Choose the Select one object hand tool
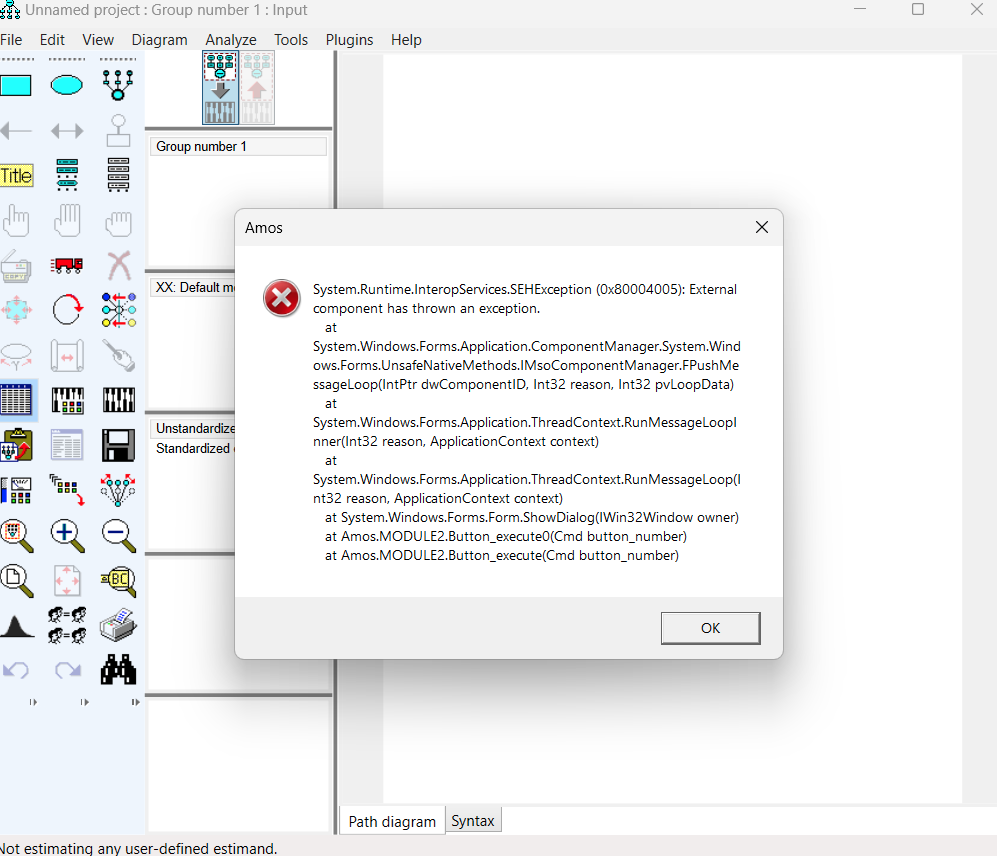 click(16, 221)
